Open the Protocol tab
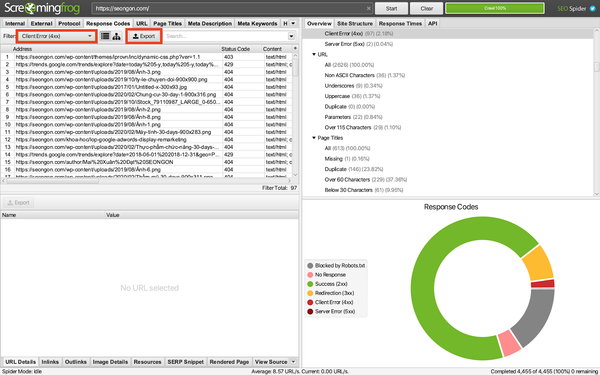600x375 pixels. [x=69, y=23]
